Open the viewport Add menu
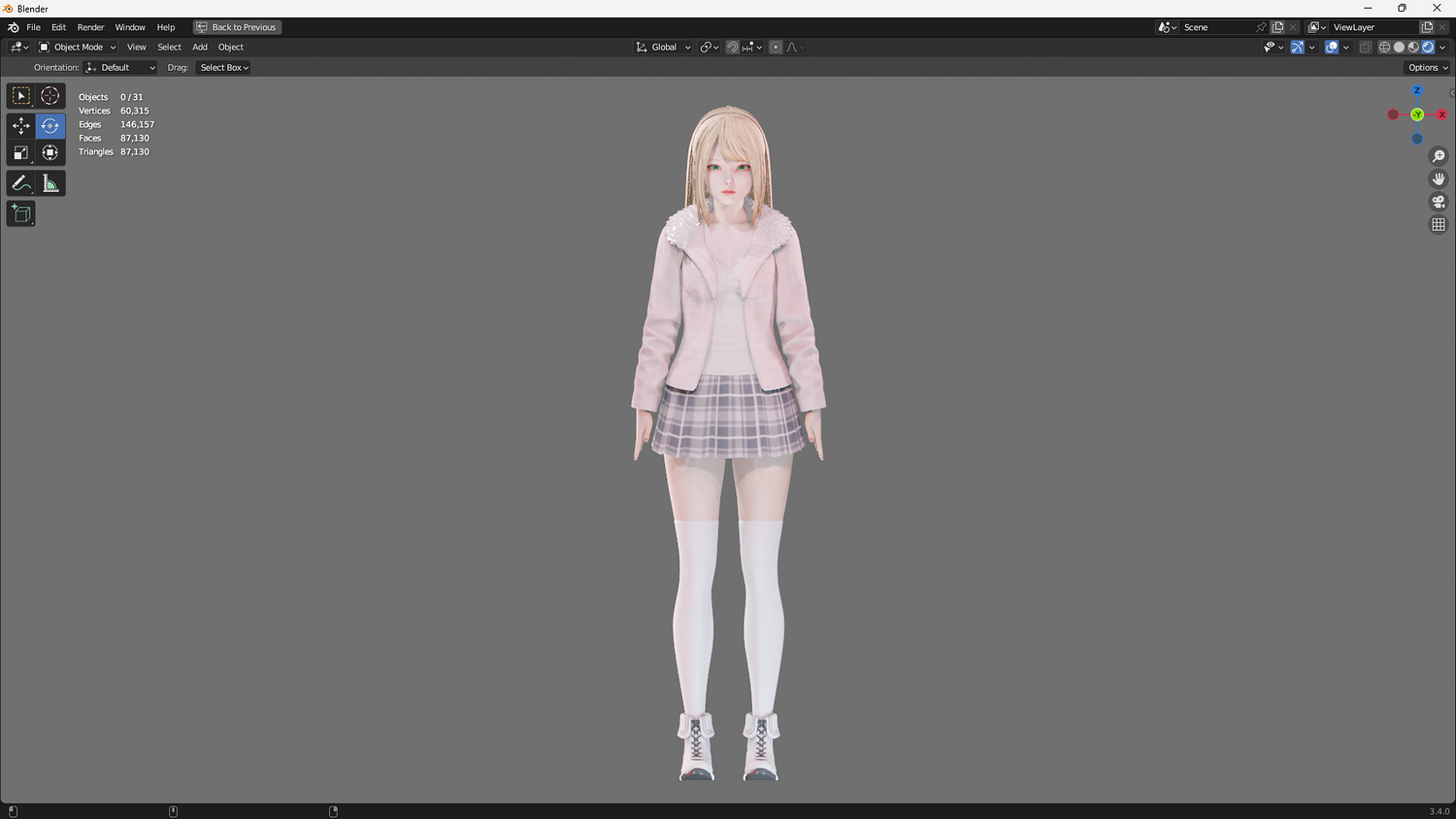 [200, 47]
